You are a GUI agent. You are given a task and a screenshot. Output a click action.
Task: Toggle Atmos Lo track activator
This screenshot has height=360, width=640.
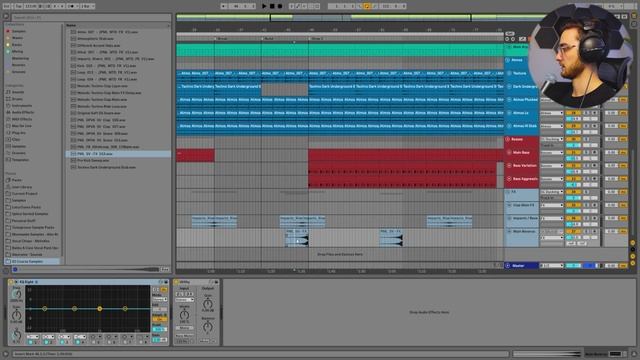pos(573,113)
